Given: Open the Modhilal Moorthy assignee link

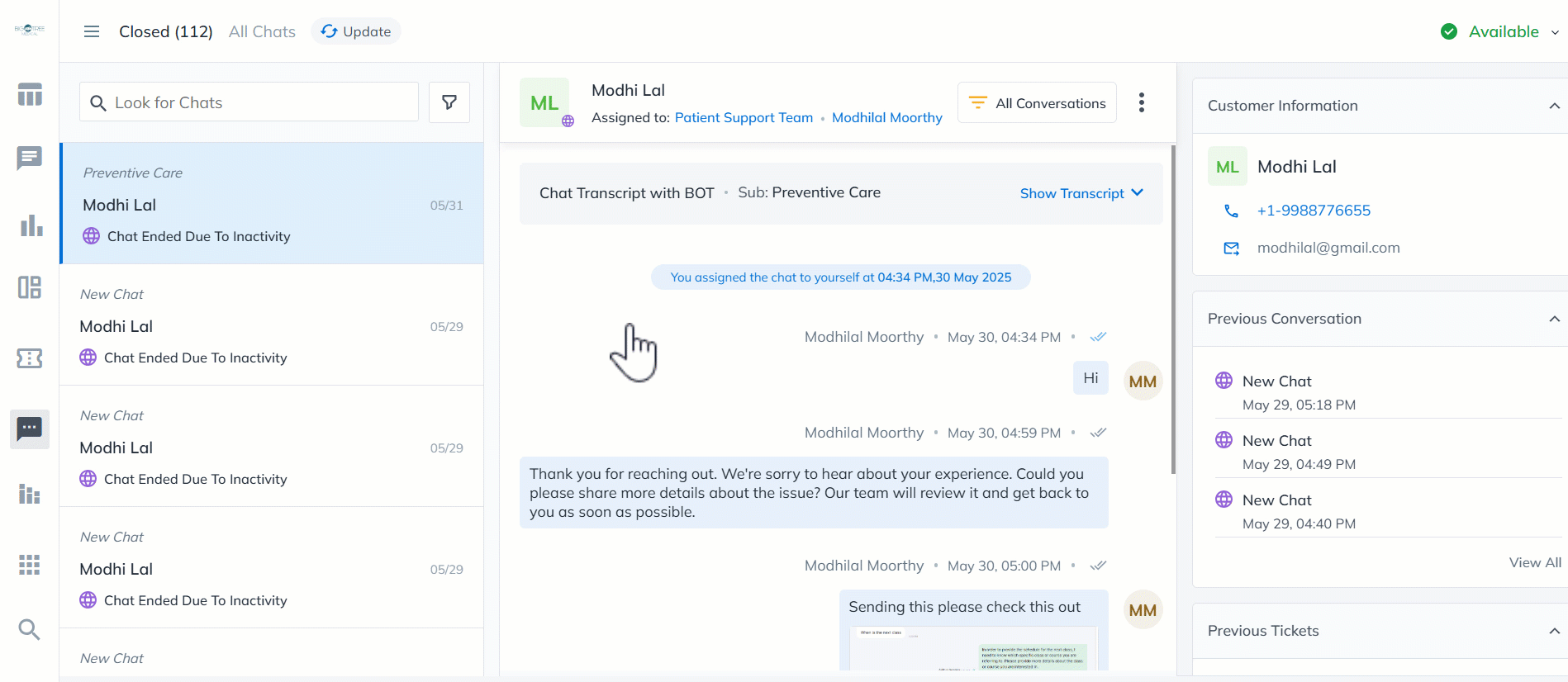Looking at the screenshot, I should click(887, 117).
